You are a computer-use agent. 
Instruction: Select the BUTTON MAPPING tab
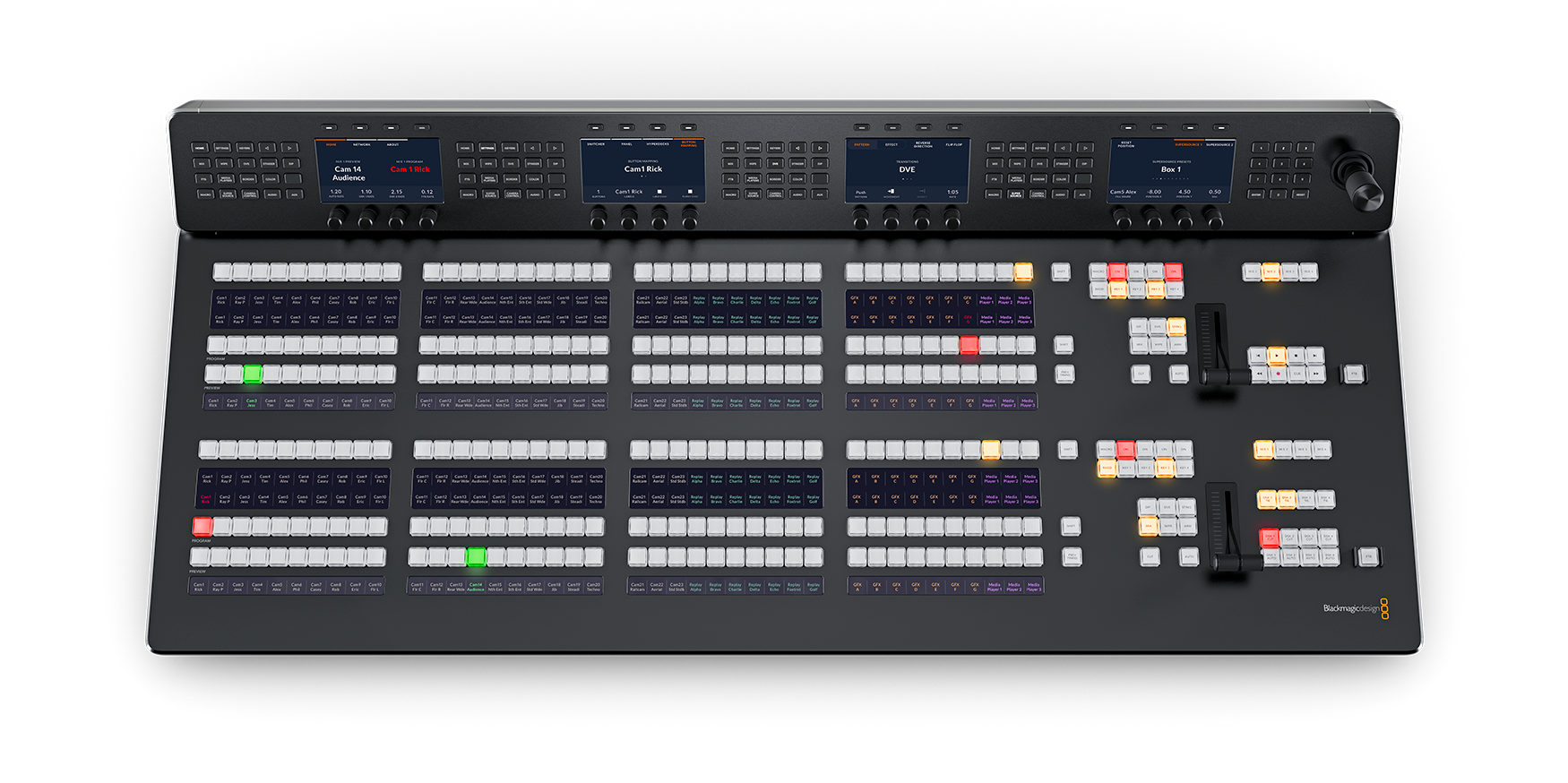point(688,144)
